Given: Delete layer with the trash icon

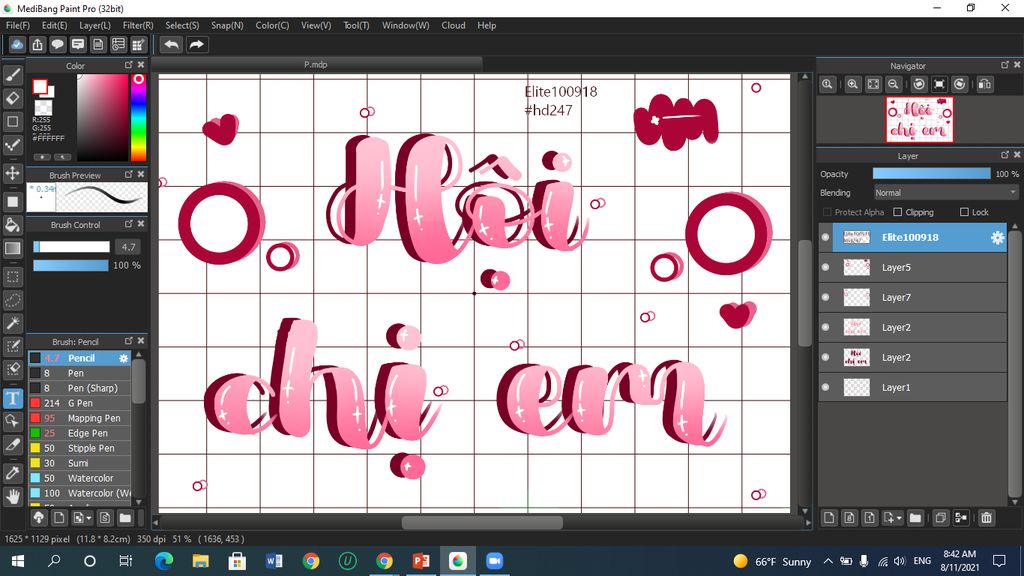Looking at the screenshot, I should pos(986,518).
